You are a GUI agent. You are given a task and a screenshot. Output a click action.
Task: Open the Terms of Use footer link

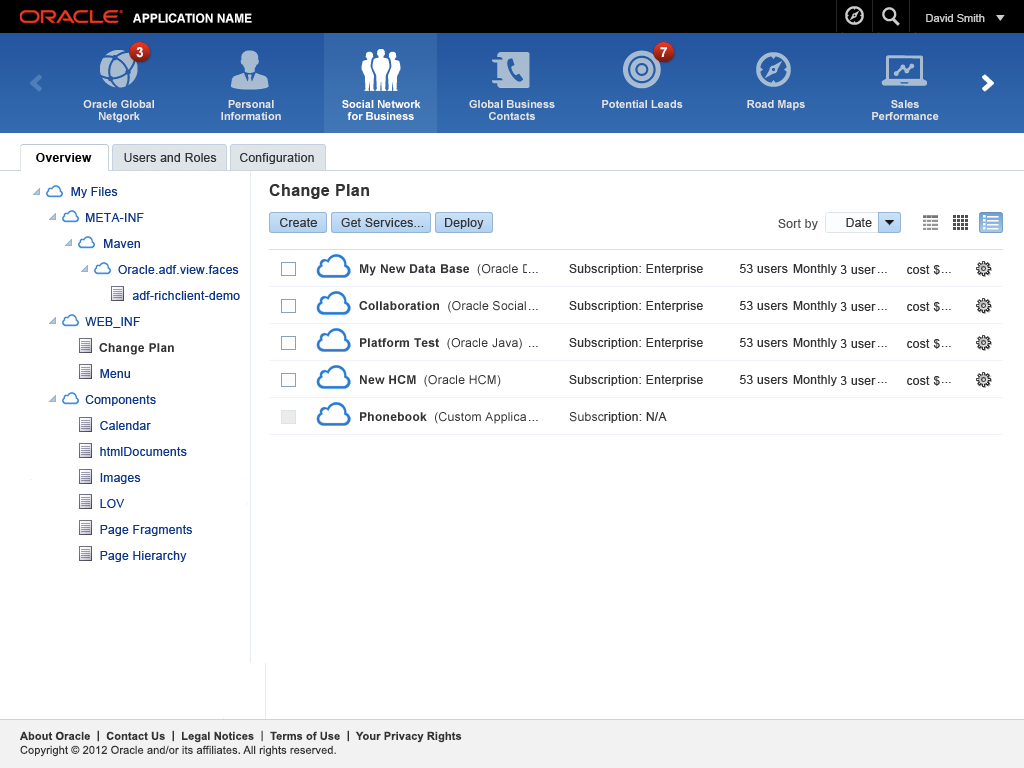tap(305, 736)
